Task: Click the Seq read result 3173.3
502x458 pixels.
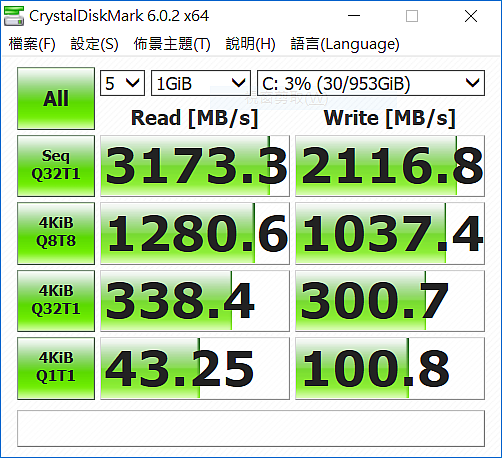Action: coord(195,166)
